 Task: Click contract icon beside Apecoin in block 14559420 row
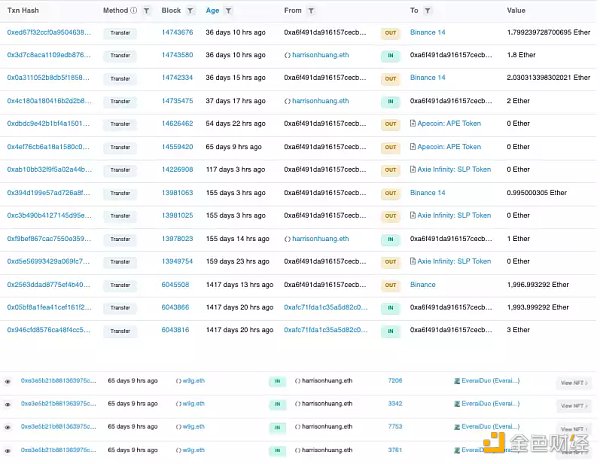(x=412, y=147)
